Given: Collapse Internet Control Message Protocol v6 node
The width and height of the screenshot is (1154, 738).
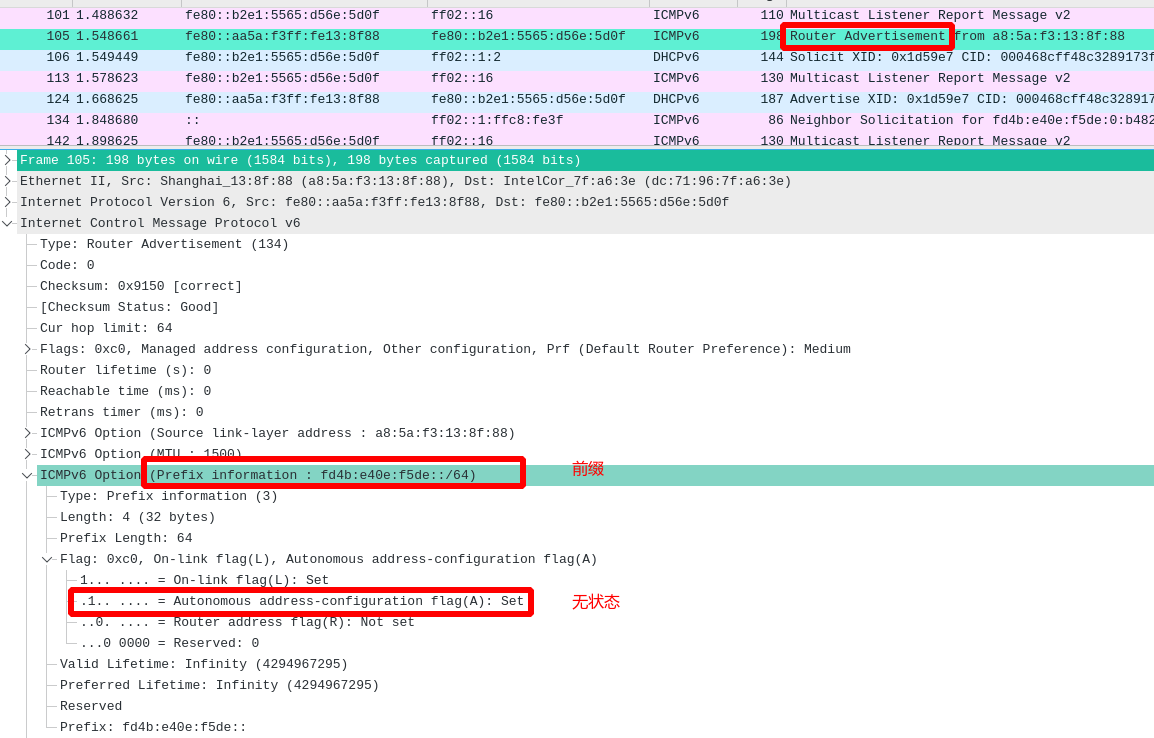Looking at the screenshot, I should click(x=8, y=223).
